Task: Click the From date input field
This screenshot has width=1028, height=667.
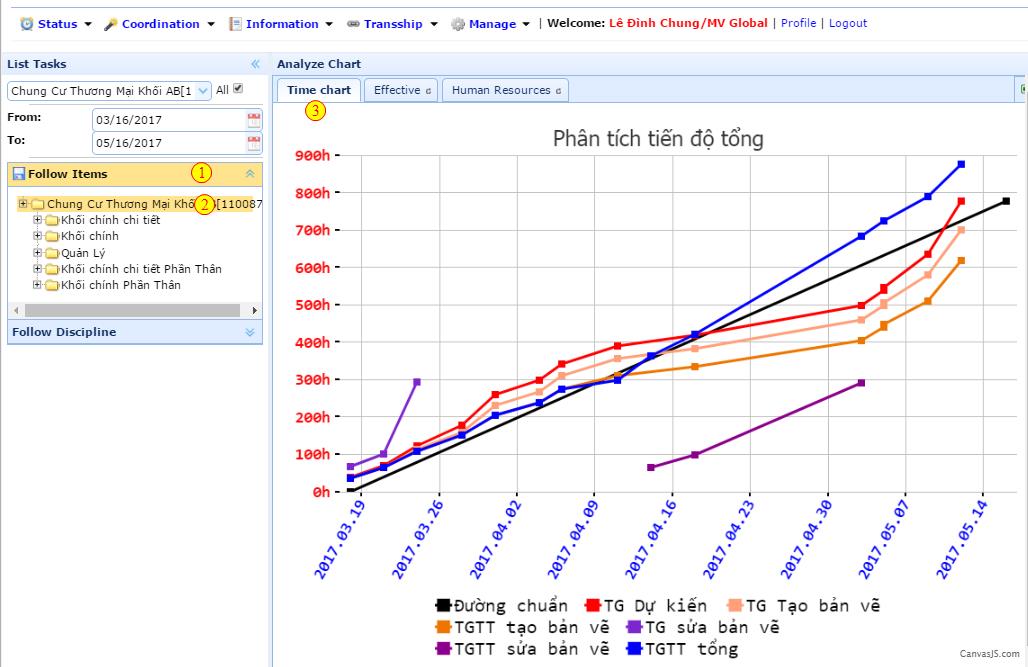Action: pos(169,120)
